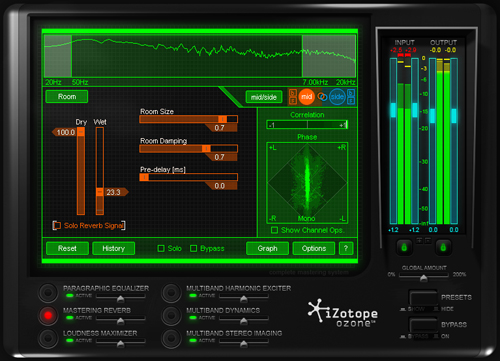Click the Room Size 0.7 value
This screenshot has width=500, height=361.
tap(220, 128)
